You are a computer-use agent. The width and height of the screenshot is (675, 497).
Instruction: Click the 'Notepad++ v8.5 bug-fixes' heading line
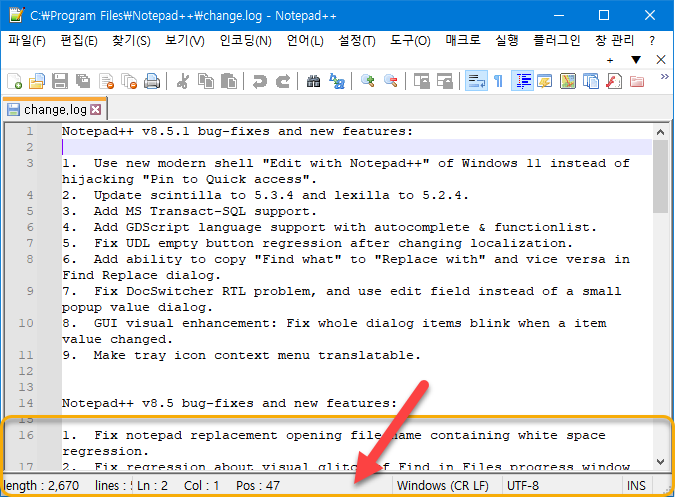click(x=229, y=404)
